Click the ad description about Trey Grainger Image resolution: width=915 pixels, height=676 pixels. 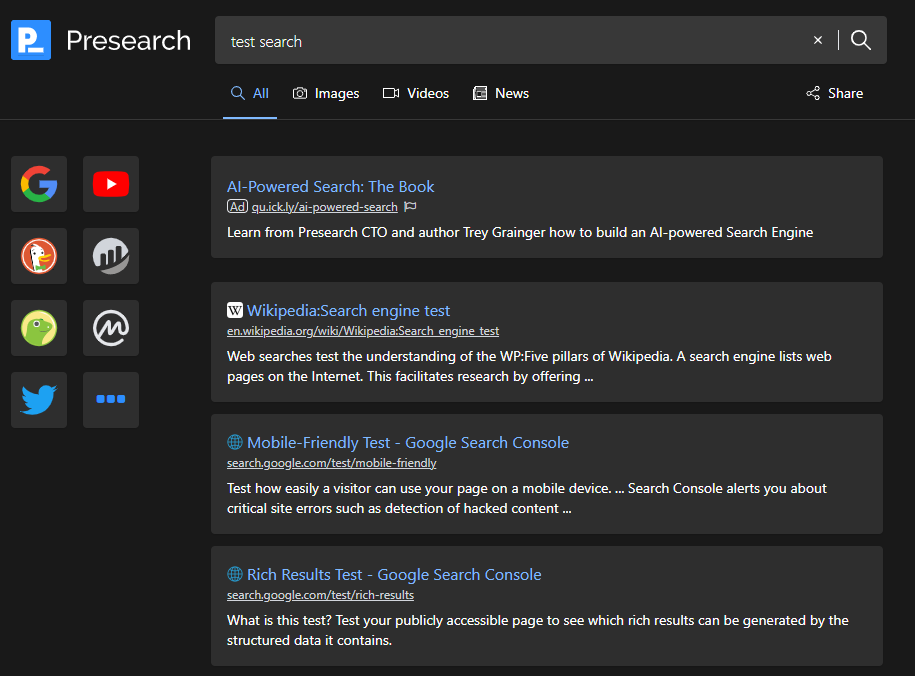click(x=520, y=232)
